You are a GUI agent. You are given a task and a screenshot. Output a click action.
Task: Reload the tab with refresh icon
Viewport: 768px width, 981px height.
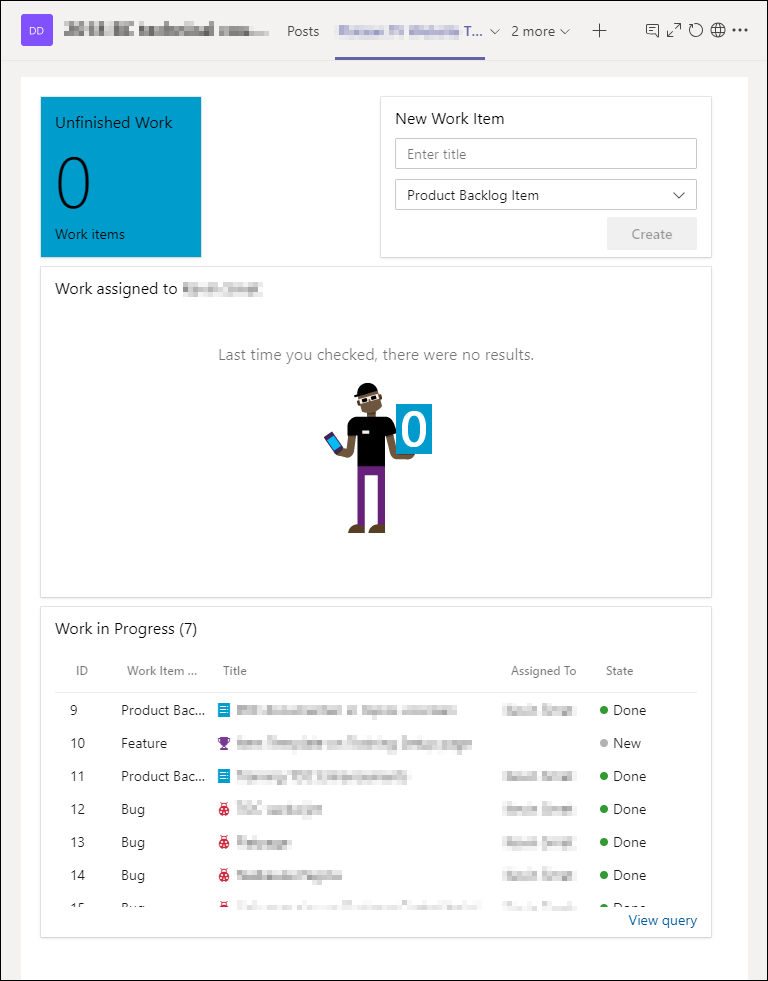tap(695, 30)
